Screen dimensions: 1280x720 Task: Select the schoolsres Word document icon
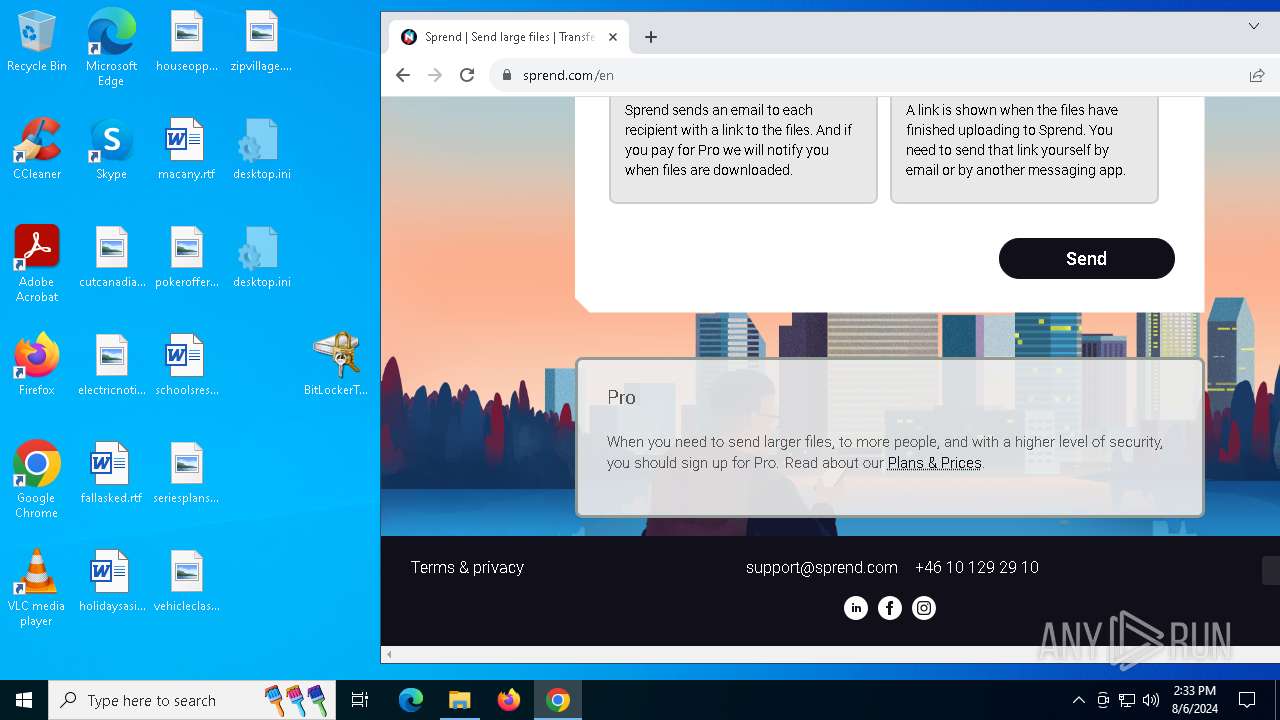coord(187,366)
